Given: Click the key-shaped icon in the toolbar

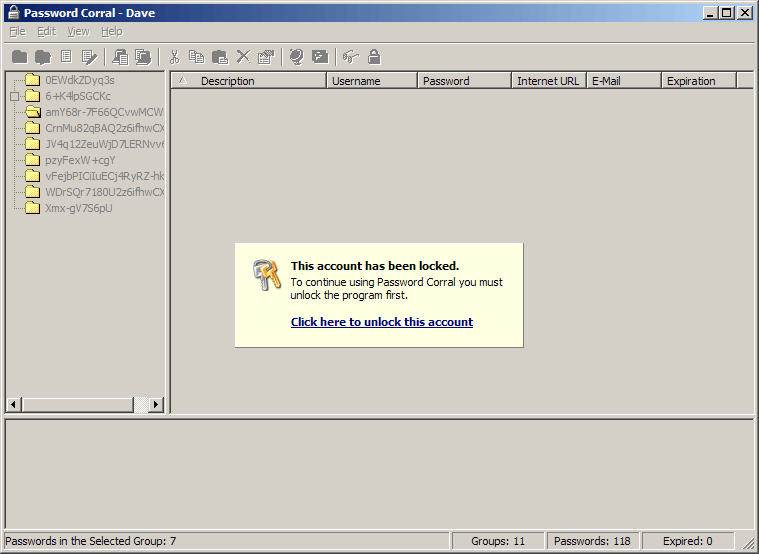Looking at the screenshot, I should pos(350,57).
